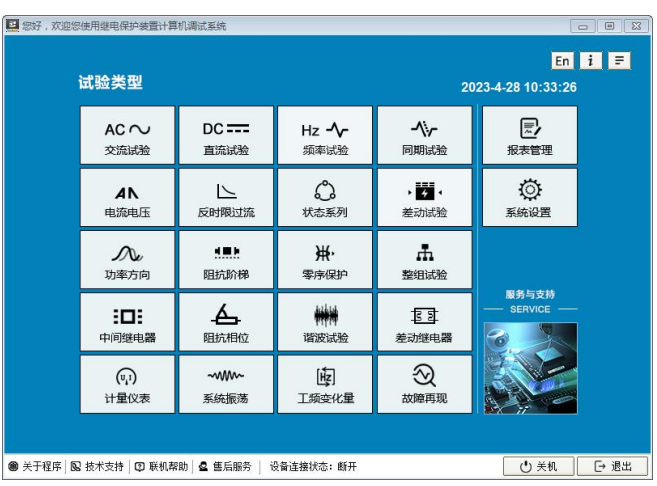Select the 零序保护 zero-sequence protection tile
The width and height of the screenshot is (657, 486).
[325, 260]
